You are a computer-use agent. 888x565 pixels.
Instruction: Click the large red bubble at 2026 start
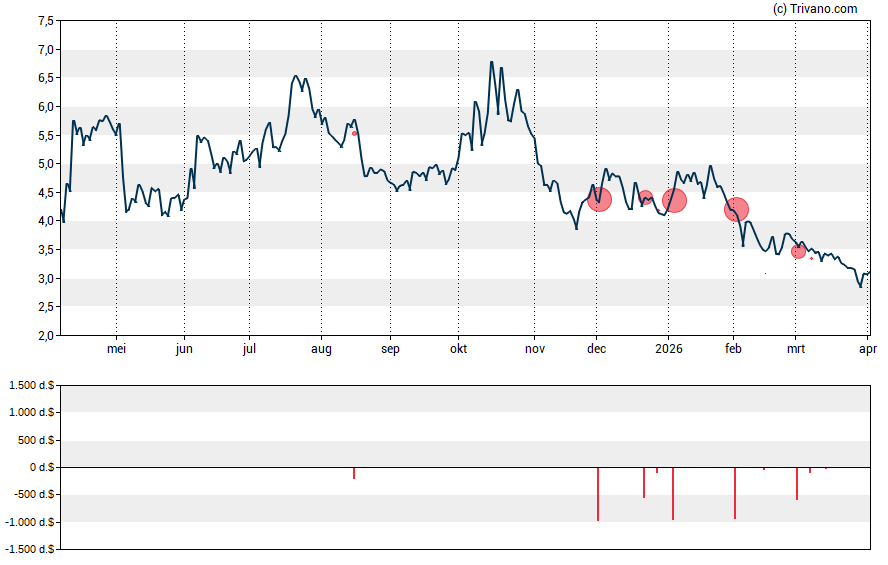[x=674, y=200]
